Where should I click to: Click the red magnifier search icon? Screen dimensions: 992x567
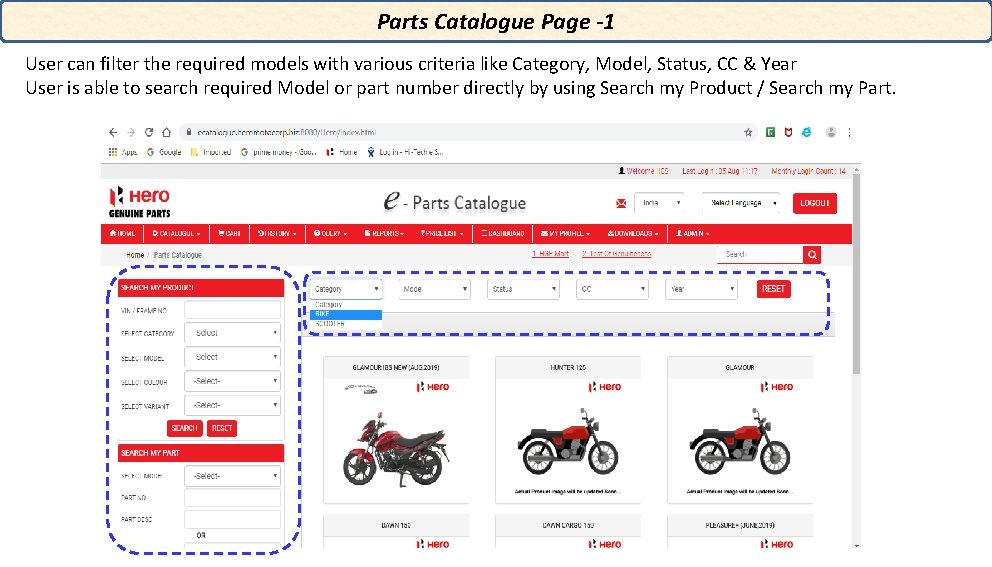(812, 254)
